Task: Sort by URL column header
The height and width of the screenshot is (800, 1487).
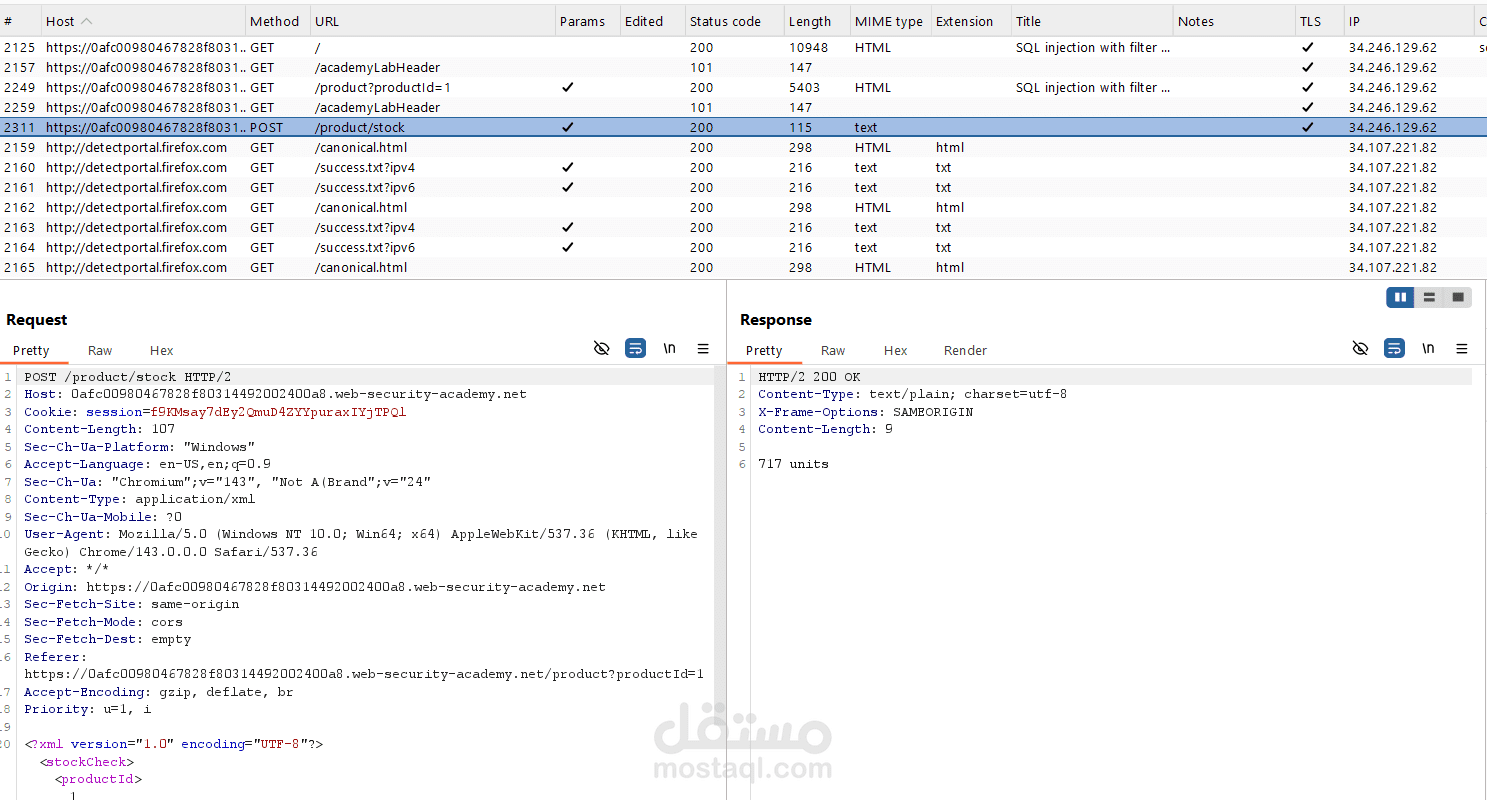Action: coord(432,21)
